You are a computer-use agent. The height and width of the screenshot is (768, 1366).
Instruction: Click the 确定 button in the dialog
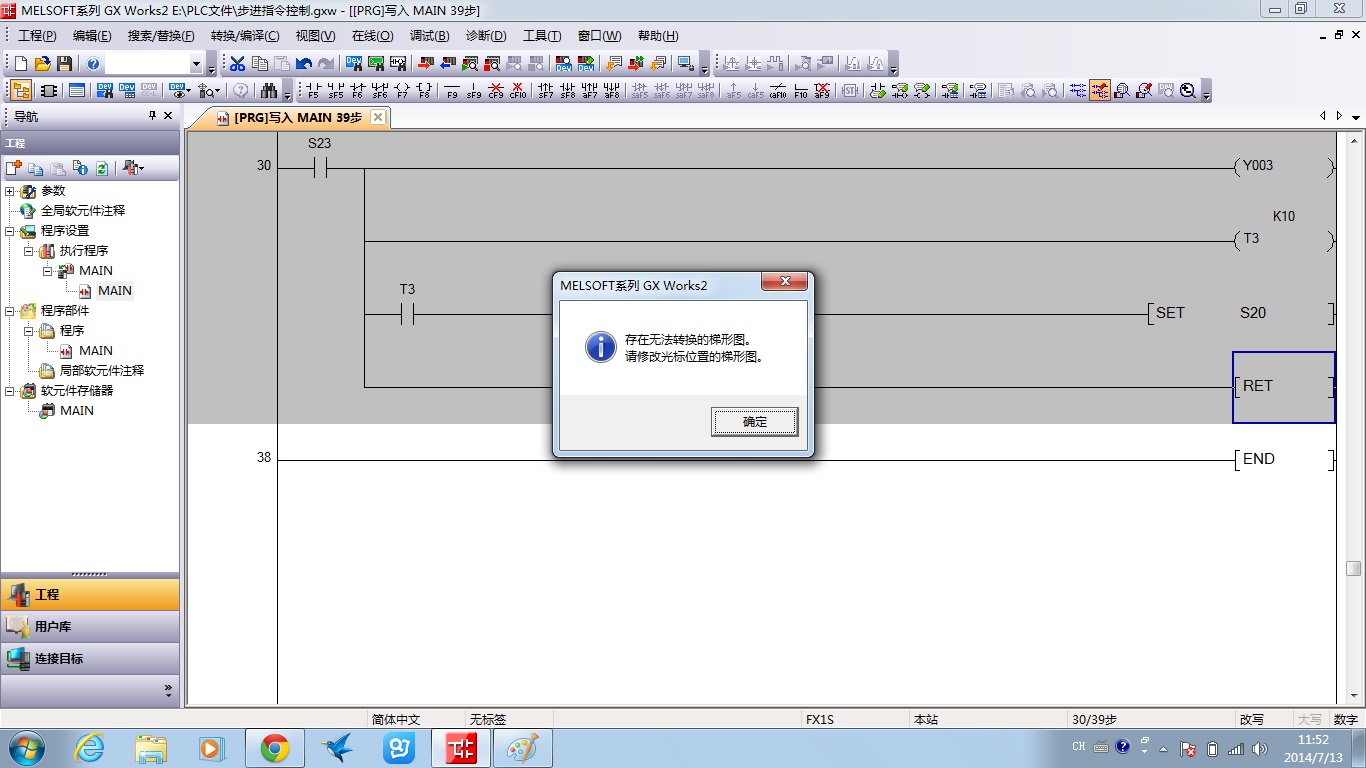(754, 422)
